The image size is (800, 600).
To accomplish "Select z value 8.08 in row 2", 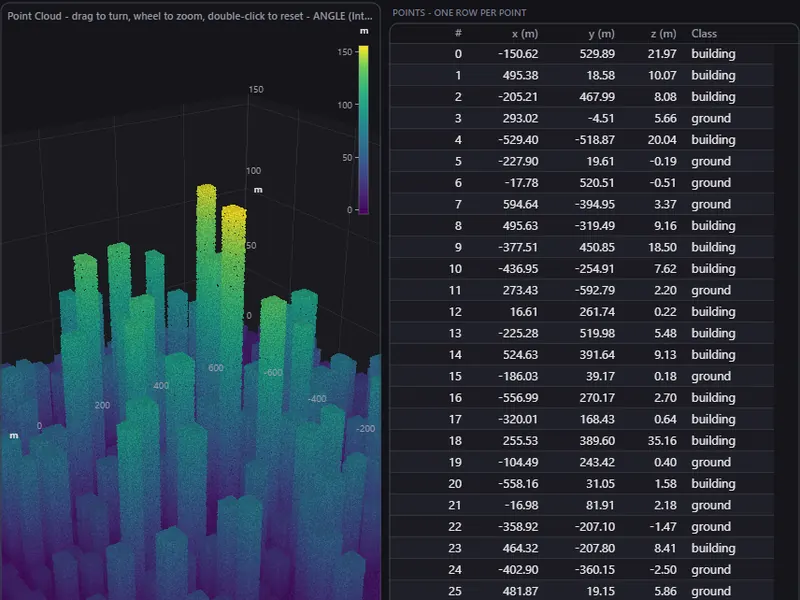I will [x=665, y=96].
